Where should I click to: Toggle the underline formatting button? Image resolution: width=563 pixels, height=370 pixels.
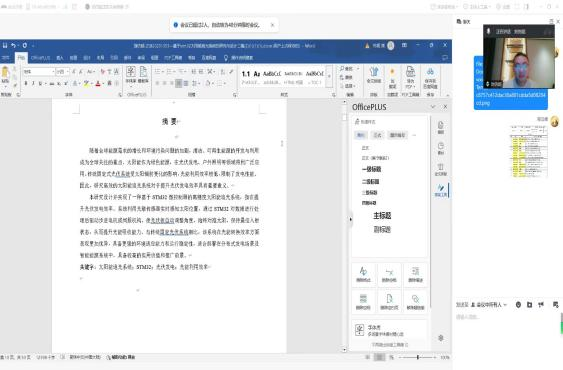click(x=41, y=83)
